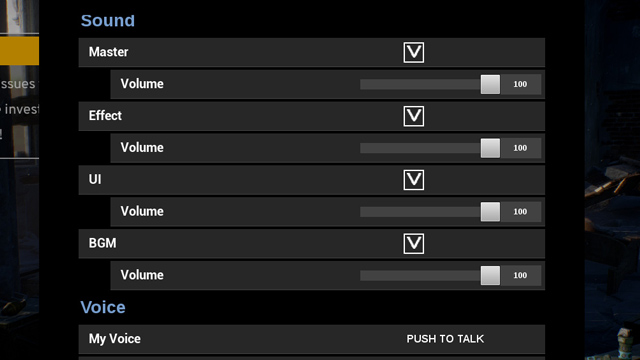Select the Master volume value field showing 100

520,84
